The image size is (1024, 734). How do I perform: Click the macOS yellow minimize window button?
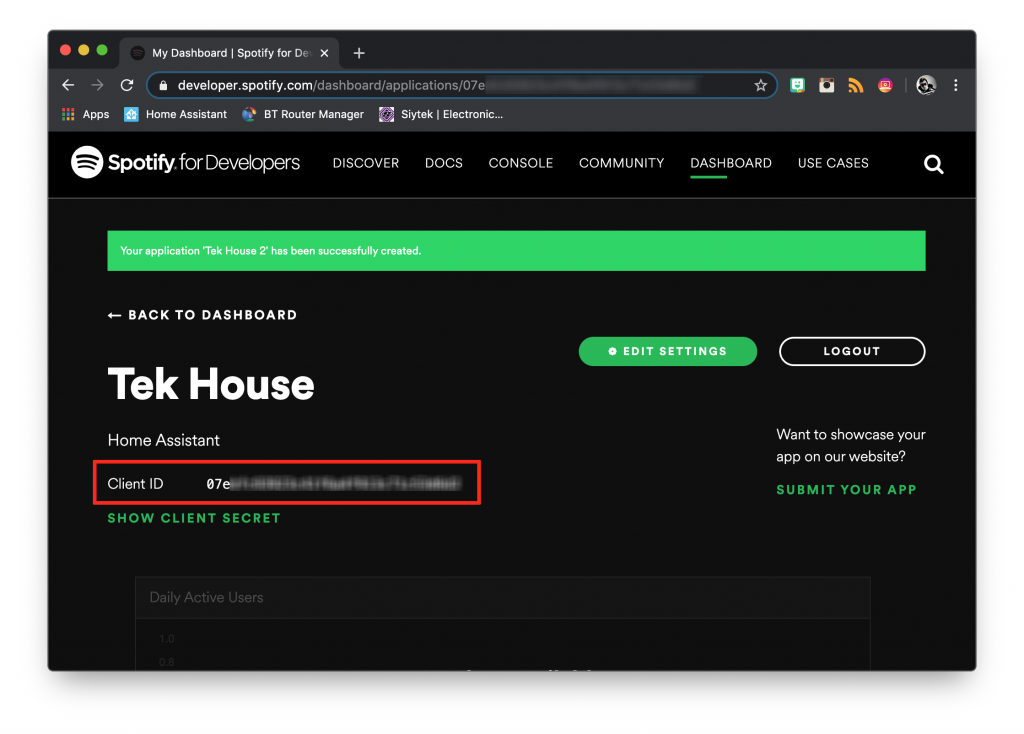84,50
